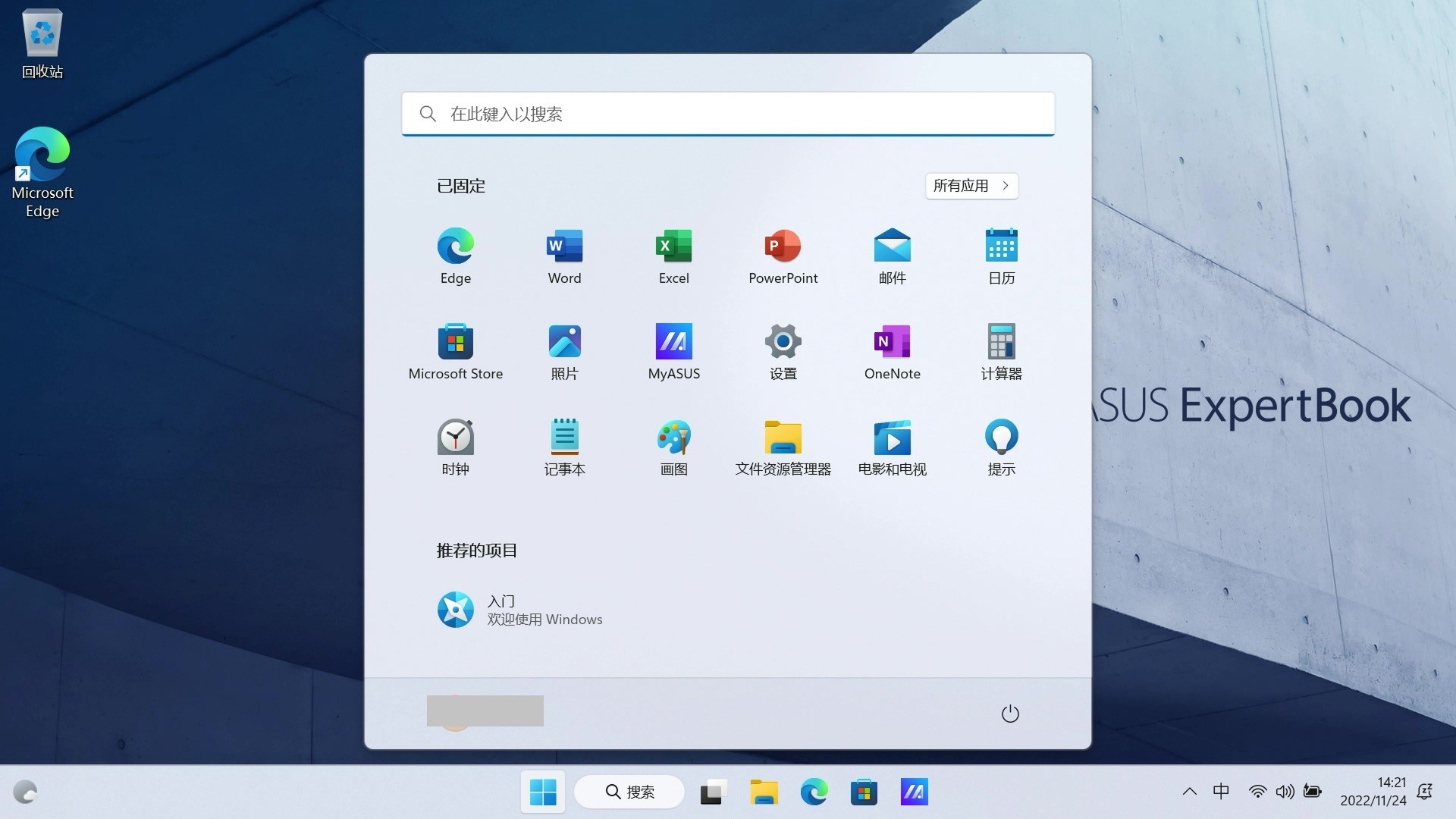
Task: Open the user account profile
Action: pos(485,711)
